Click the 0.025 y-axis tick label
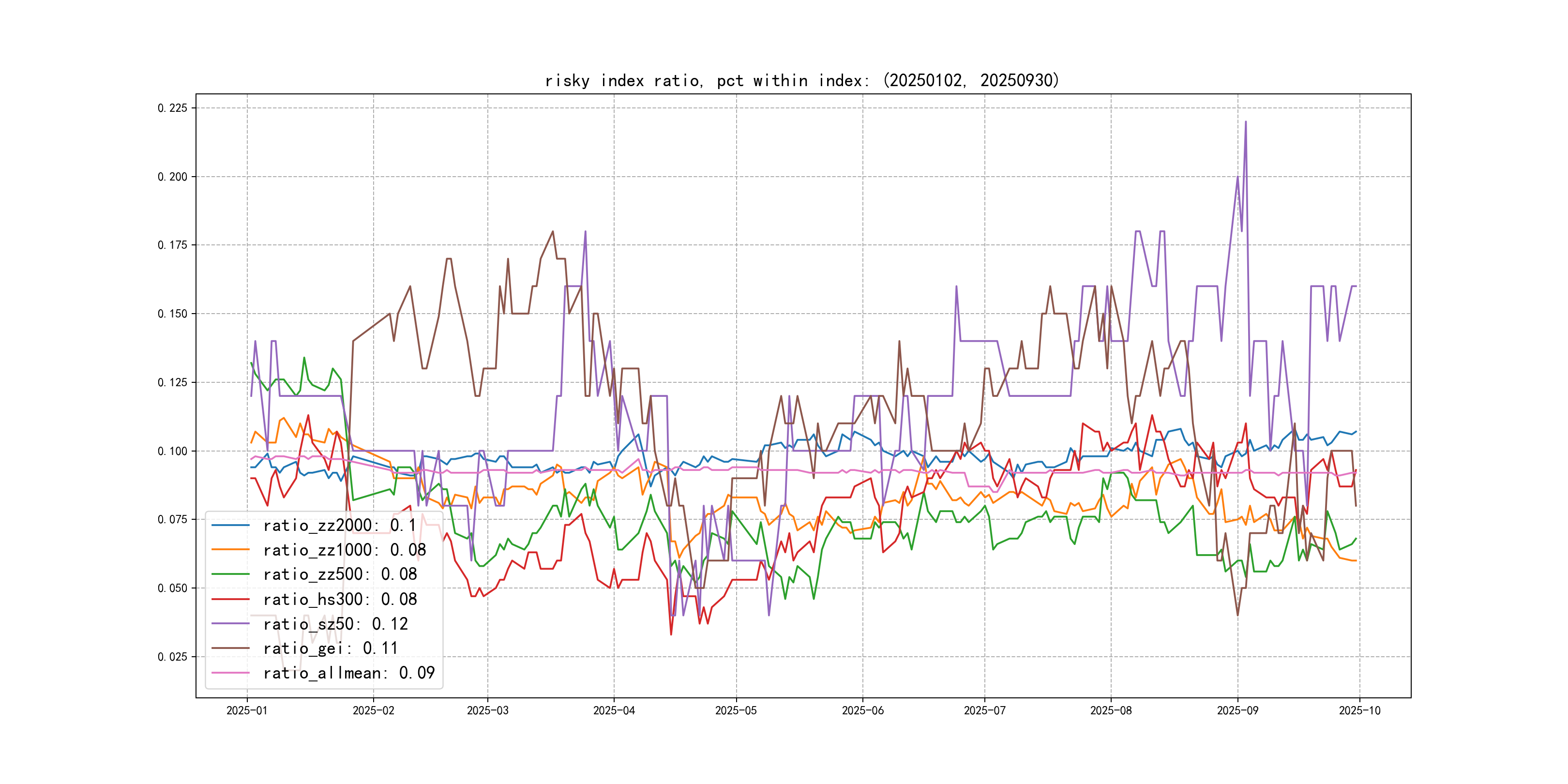The height and width of the screenshot is (784, 1568). coord(172,657)
